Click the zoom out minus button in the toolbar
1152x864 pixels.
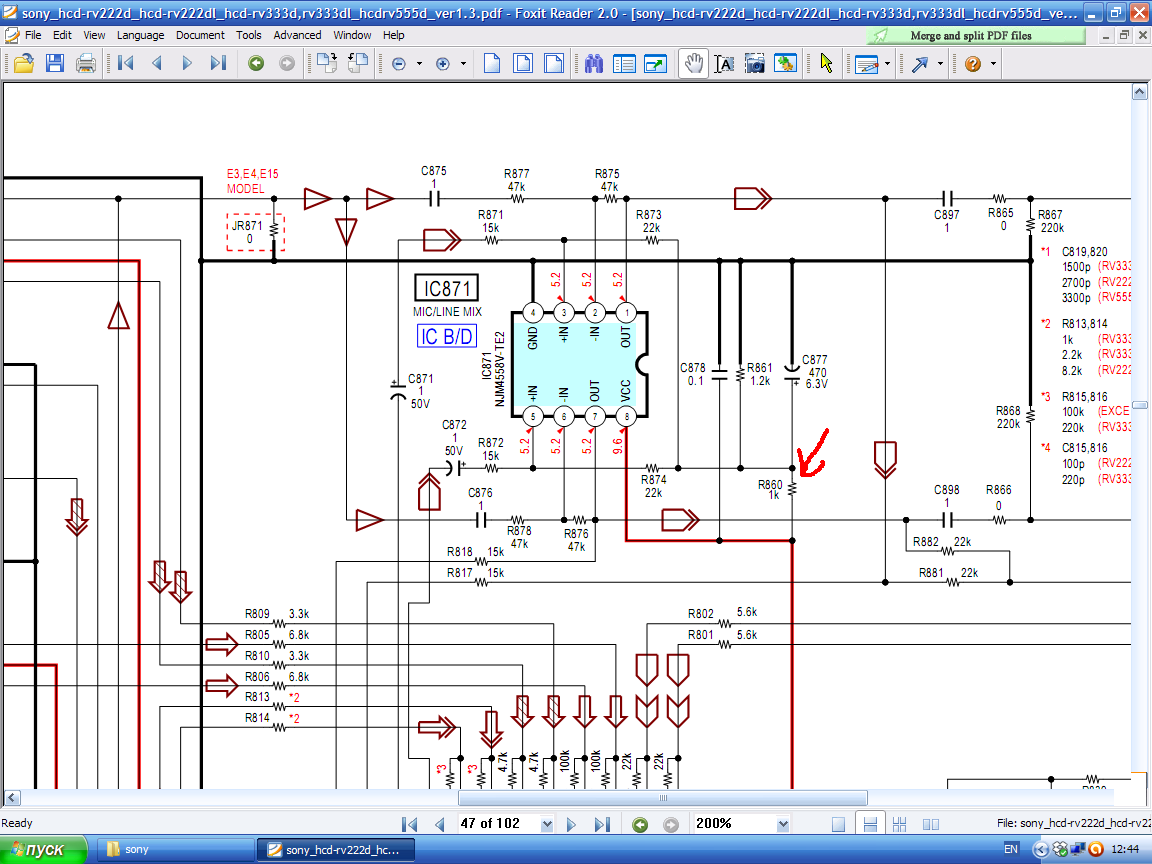point(399,63)
